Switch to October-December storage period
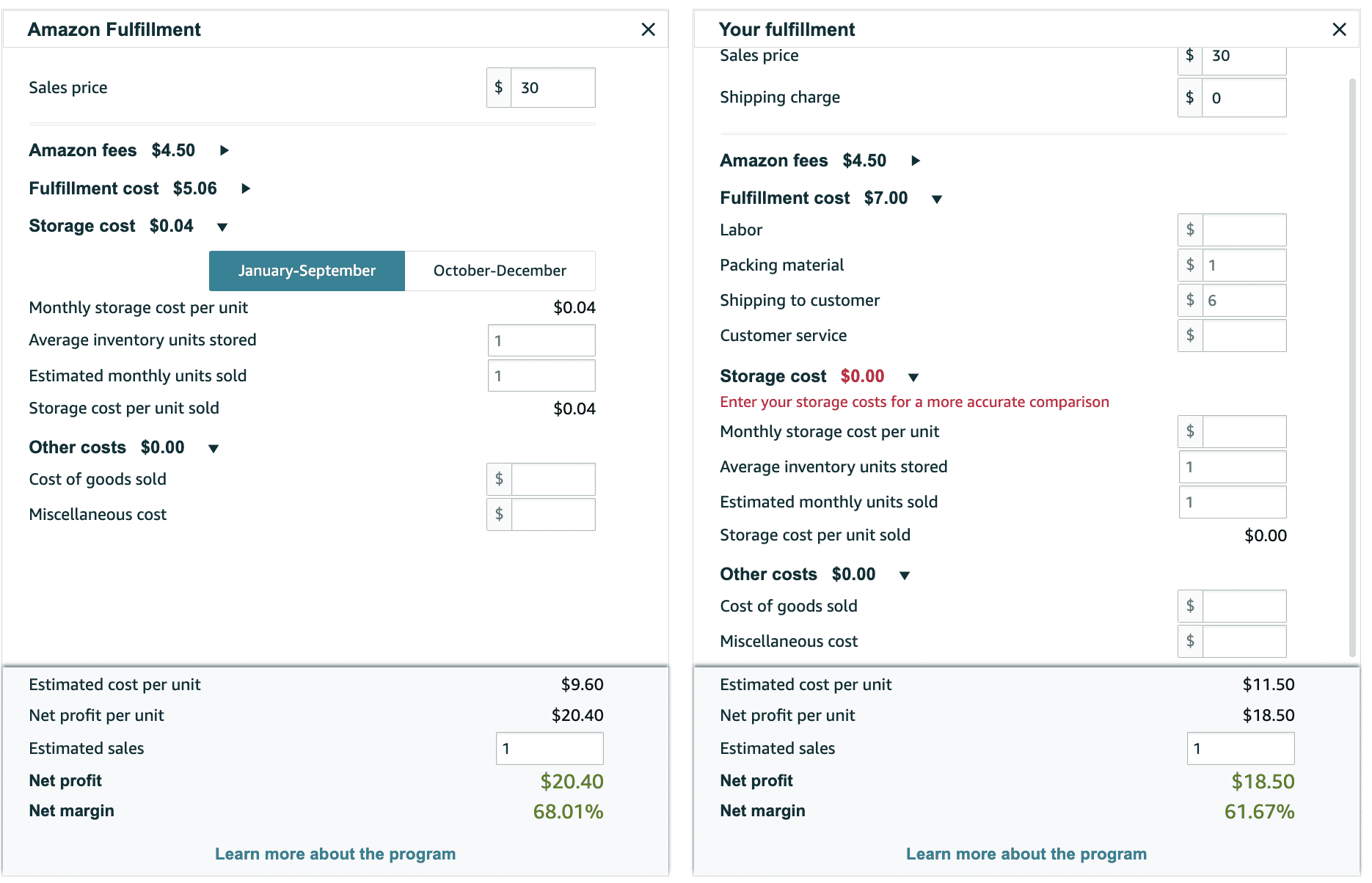Screen dimensions: 1372x883 click(x=500, y=271)
